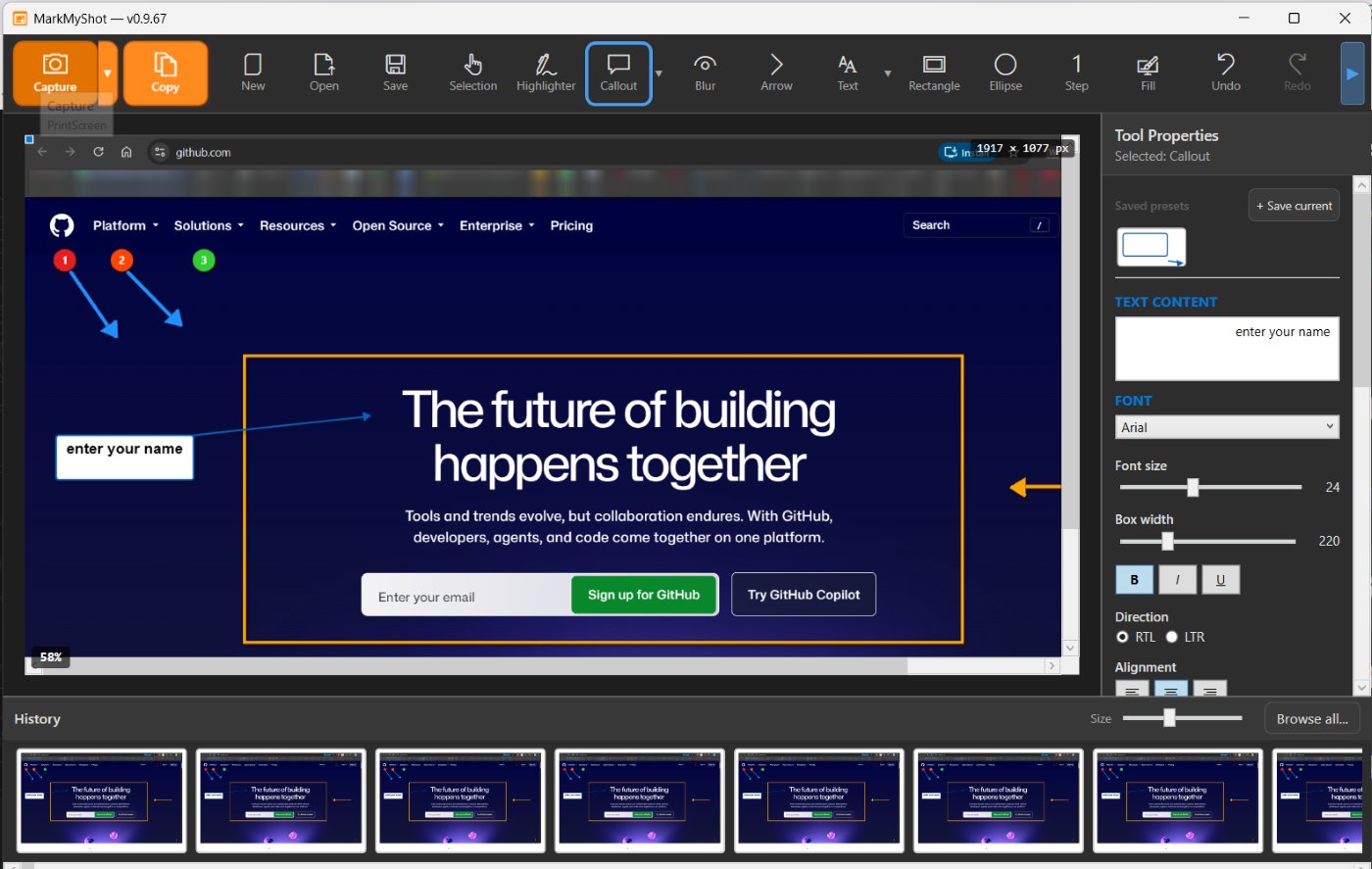Image resolution: width=1372 pixels, height=869 pixels.
Task: Expand the Callout style dropdown arrow
Action: [659, 73]
